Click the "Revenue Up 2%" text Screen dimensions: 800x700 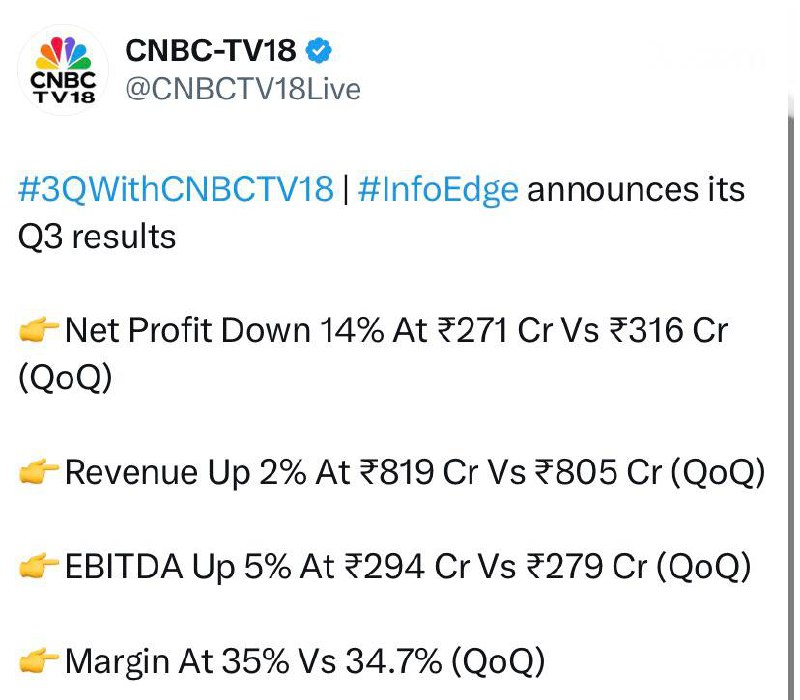pos(186,473)
